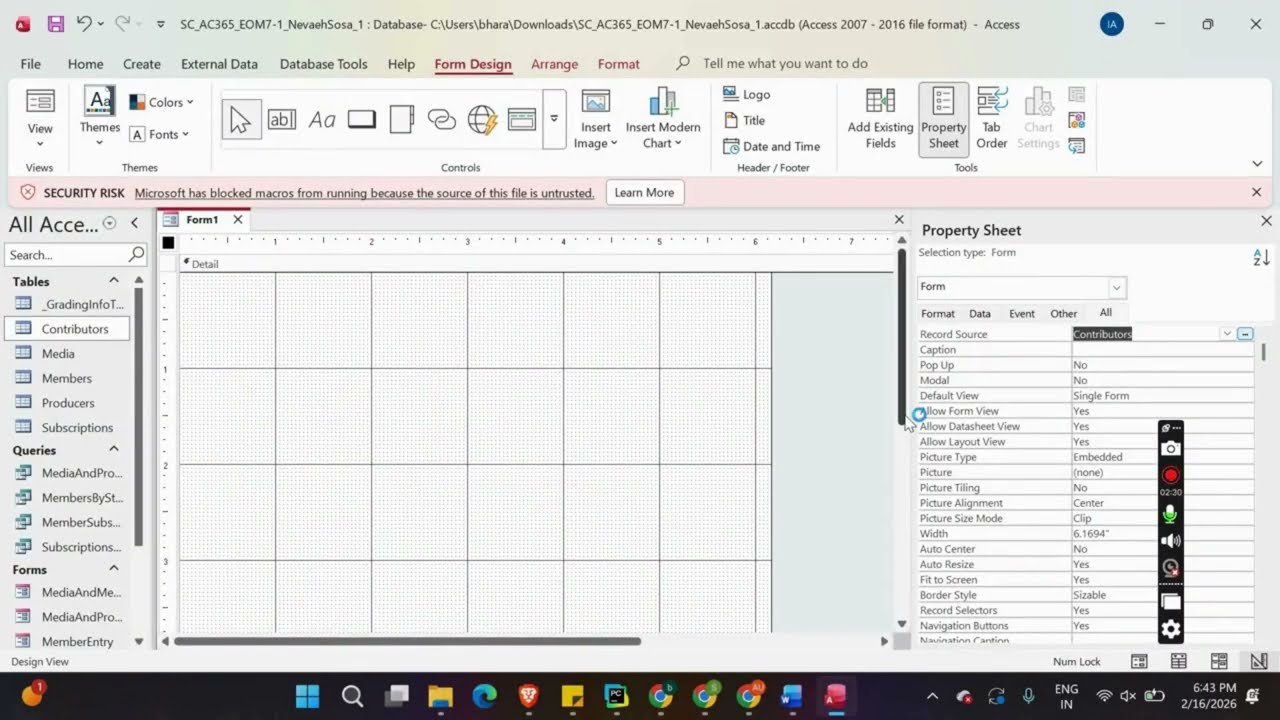Choose the Web Browser control
The image size is (1280, 720).
[x=482, y=120]
